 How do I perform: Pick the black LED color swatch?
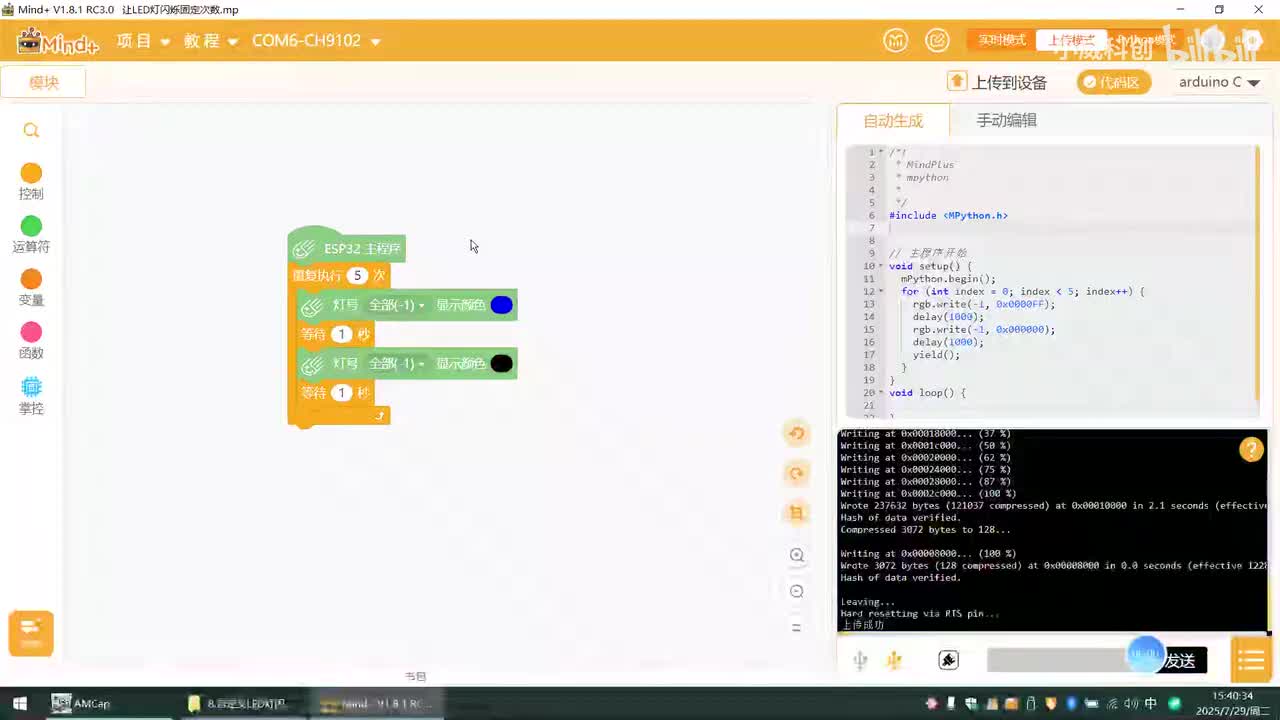point(501,363)
